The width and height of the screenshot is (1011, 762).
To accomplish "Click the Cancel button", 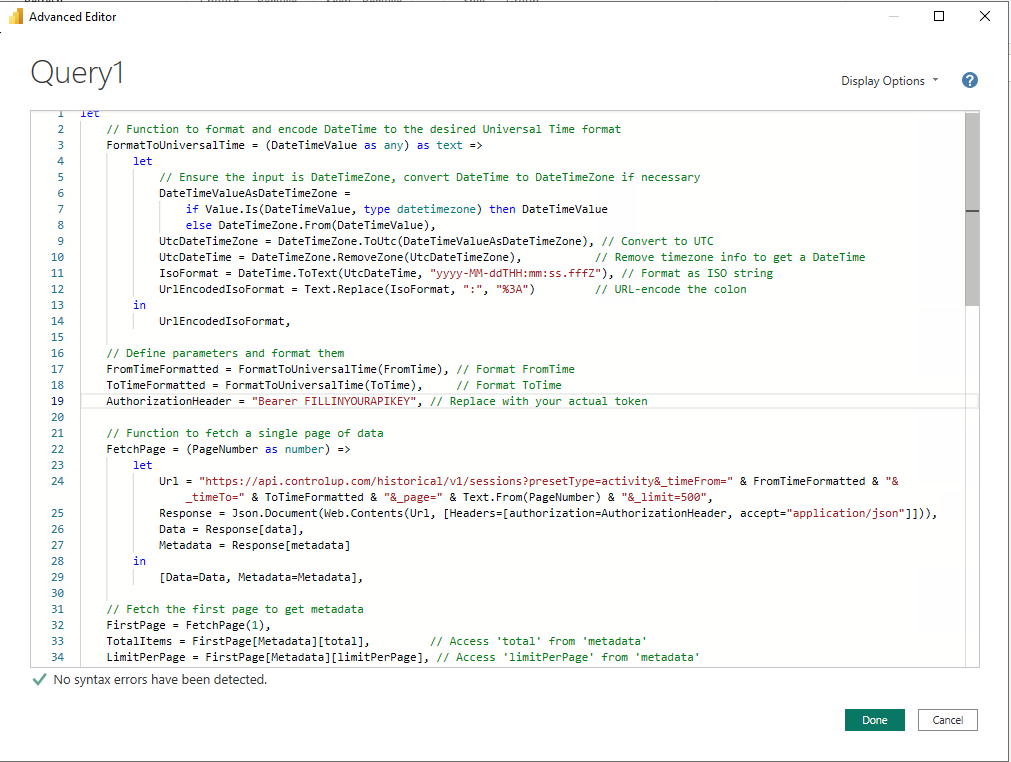I will tap(947, 720).
